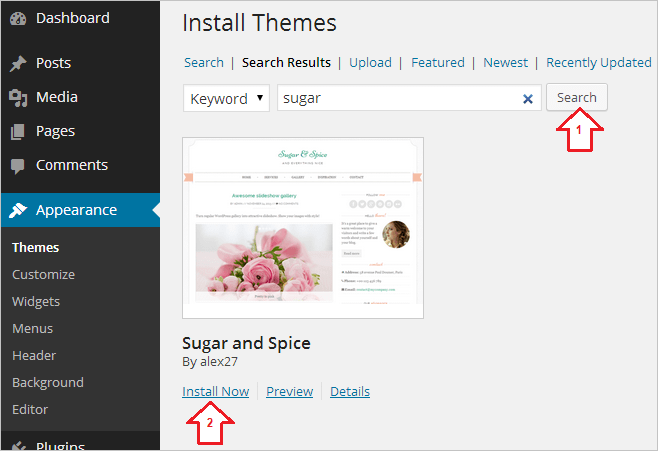Viewport: 658px width, 451px height.
Task: Click the Sugar and Spice theme thumbnail
Action: pos(303,228)
